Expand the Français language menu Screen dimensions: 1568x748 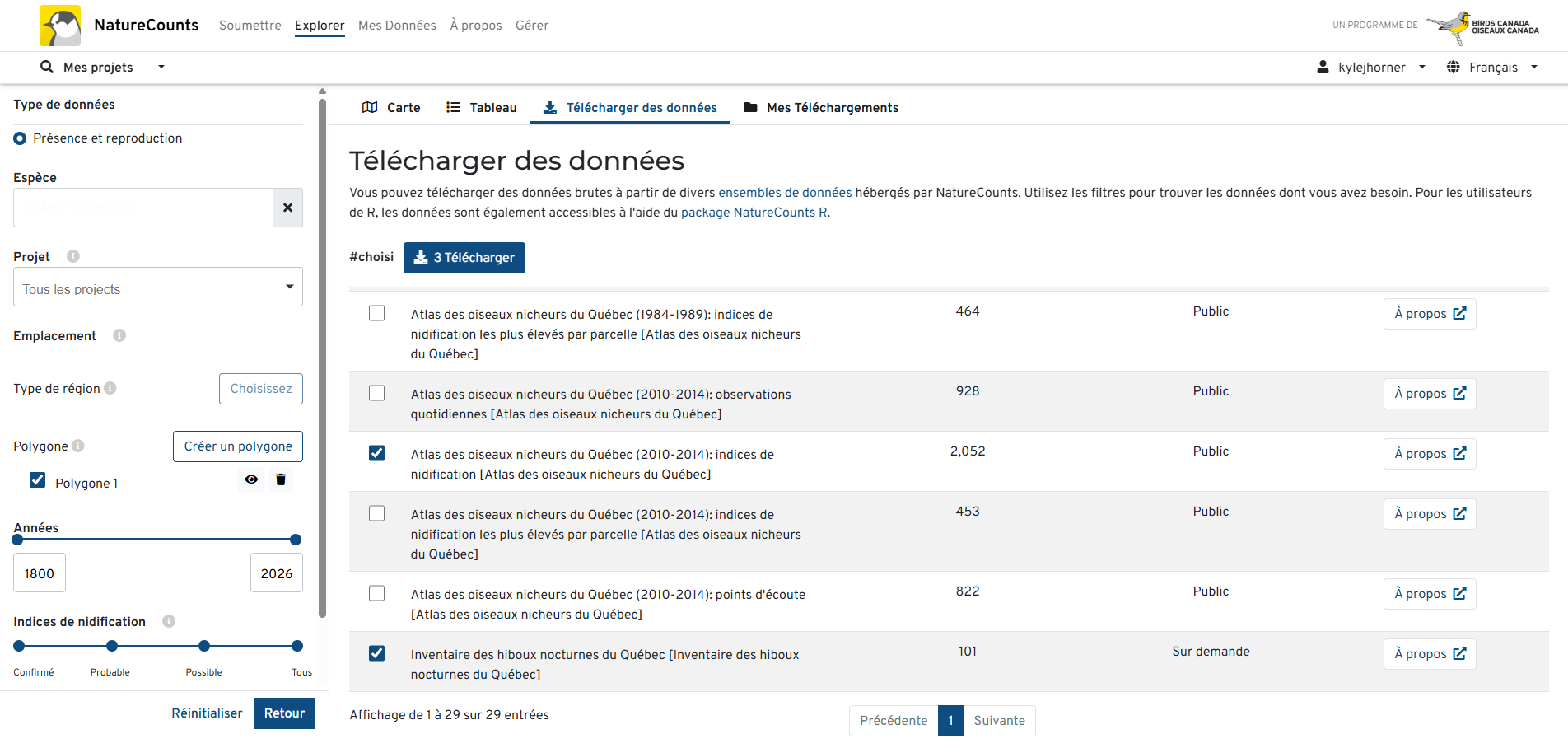tap(1491, 68)
